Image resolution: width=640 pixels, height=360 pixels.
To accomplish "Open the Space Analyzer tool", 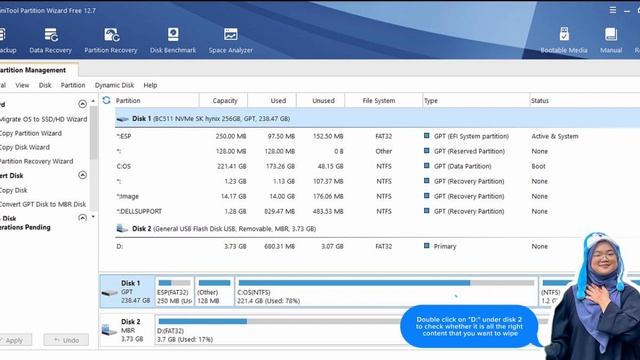I will click(231, 40).
